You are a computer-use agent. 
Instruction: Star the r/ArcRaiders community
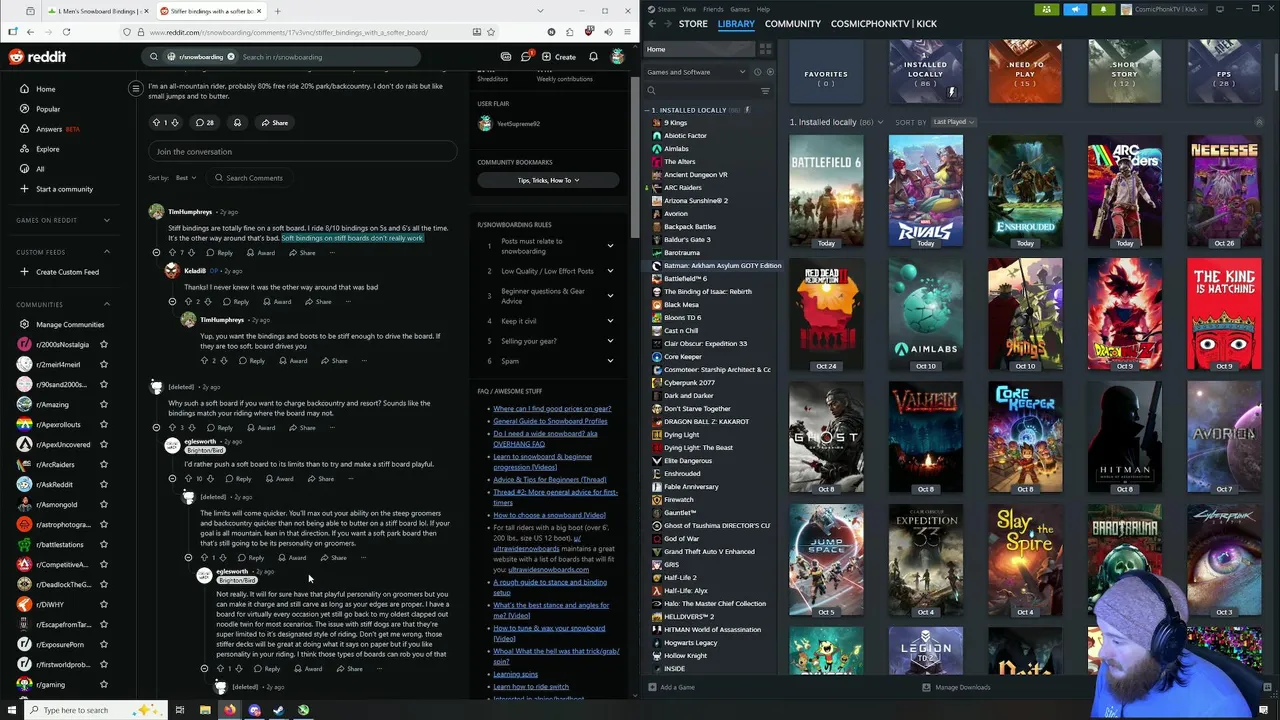pos(103,464)
